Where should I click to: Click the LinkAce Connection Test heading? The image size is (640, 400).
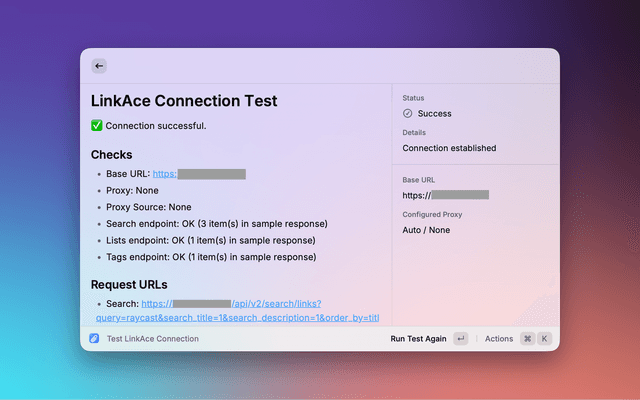184,101
